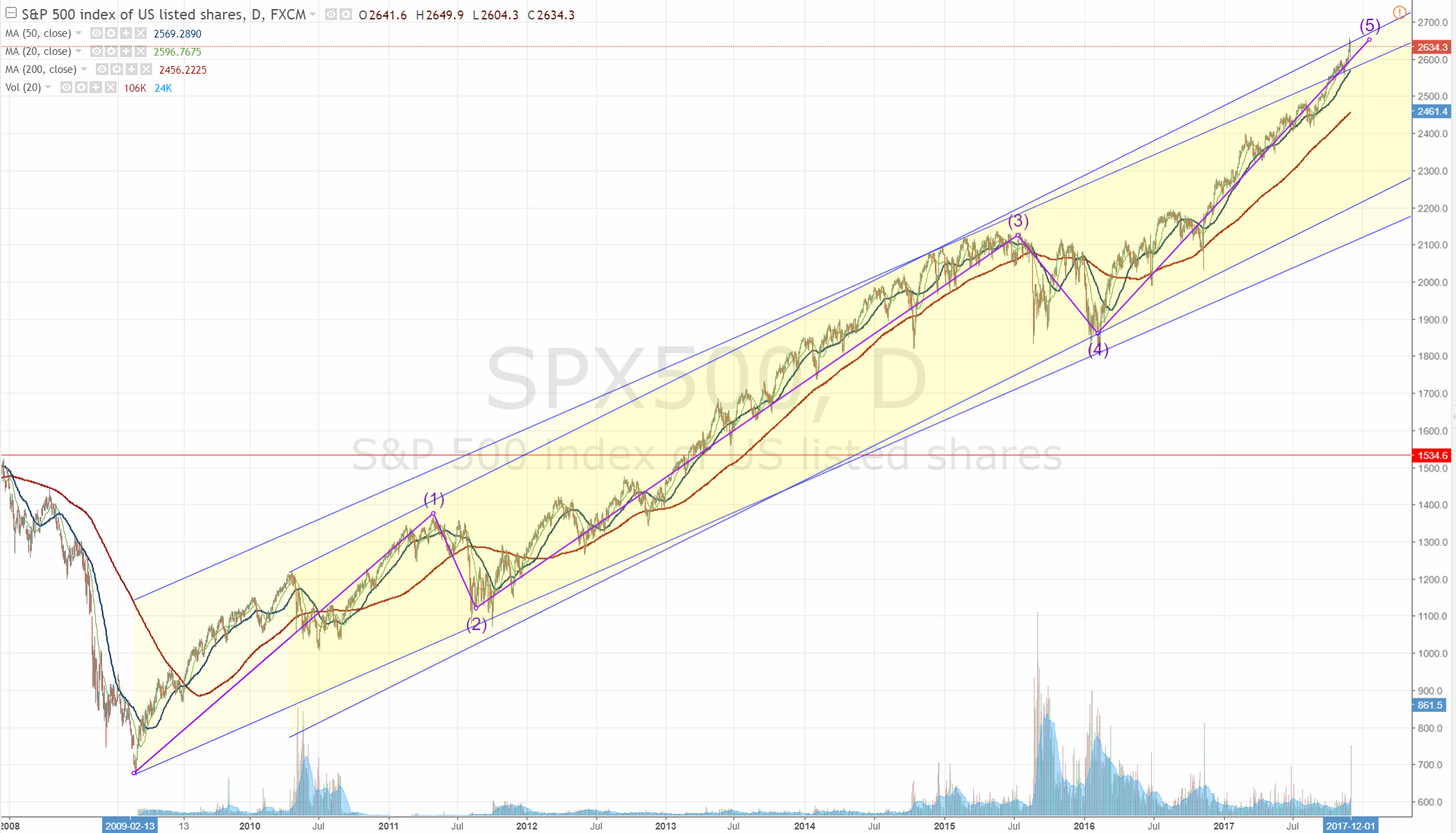
Task: Click the open price O 2641.6
Action: [383, 15]
